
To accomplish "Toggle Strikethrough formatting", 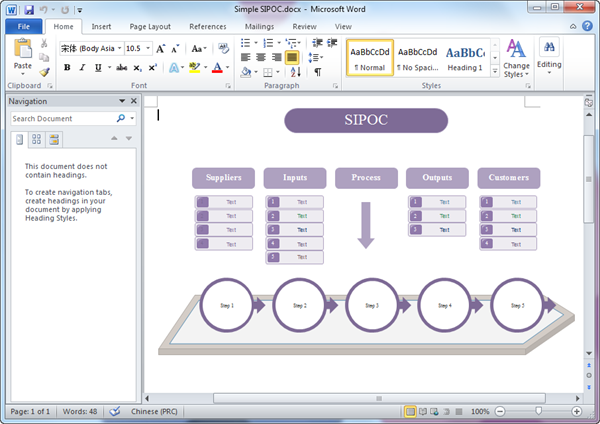I will point(121,67).
